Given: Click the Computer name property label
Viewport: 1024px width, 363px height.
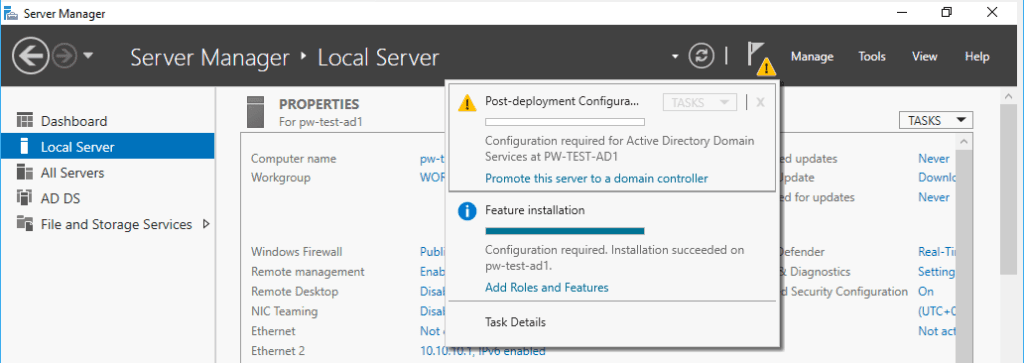Looking at the screenshot, I should click(x=293, y=159).
